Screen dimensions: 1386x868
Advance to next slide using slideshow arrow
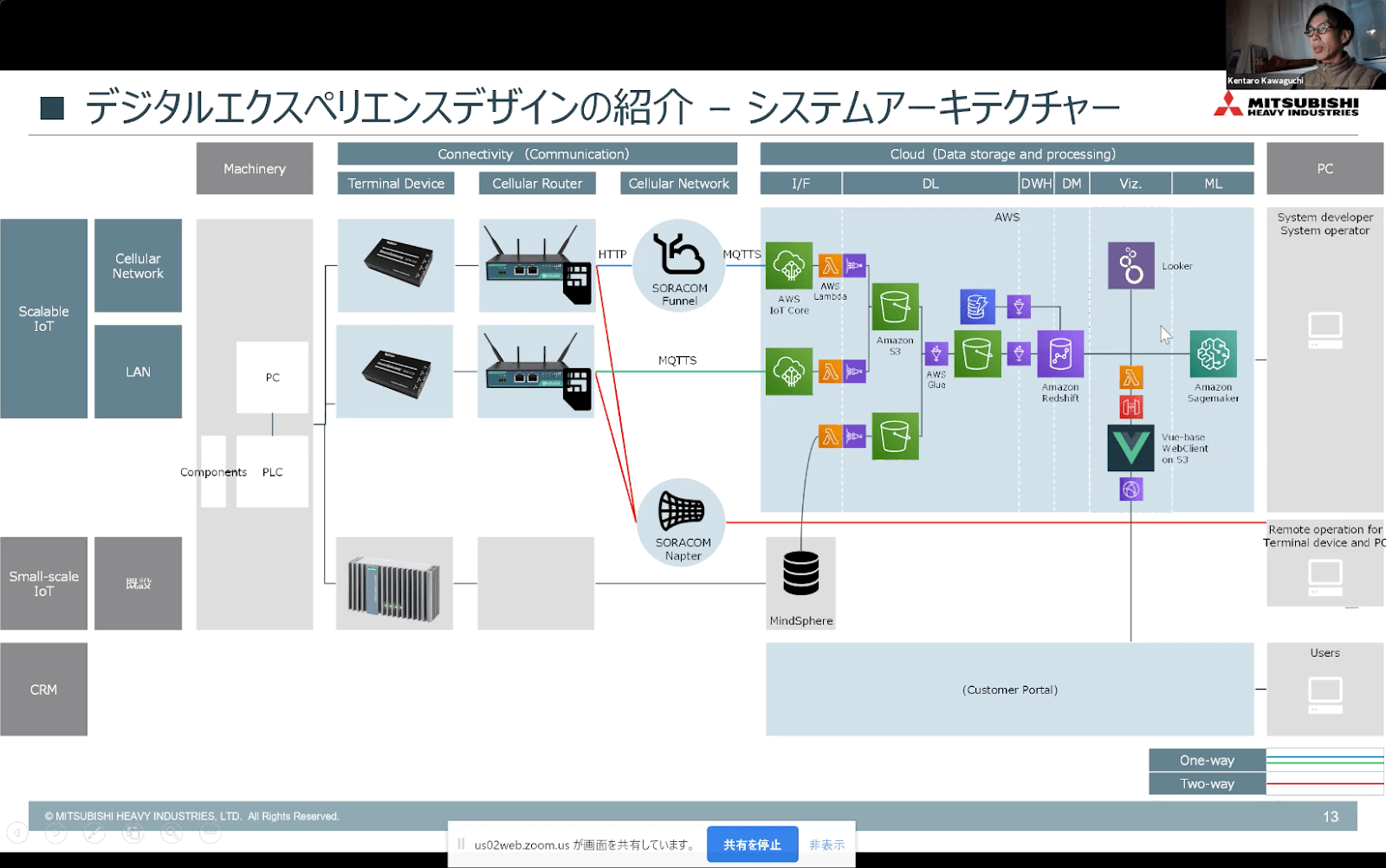55,833
